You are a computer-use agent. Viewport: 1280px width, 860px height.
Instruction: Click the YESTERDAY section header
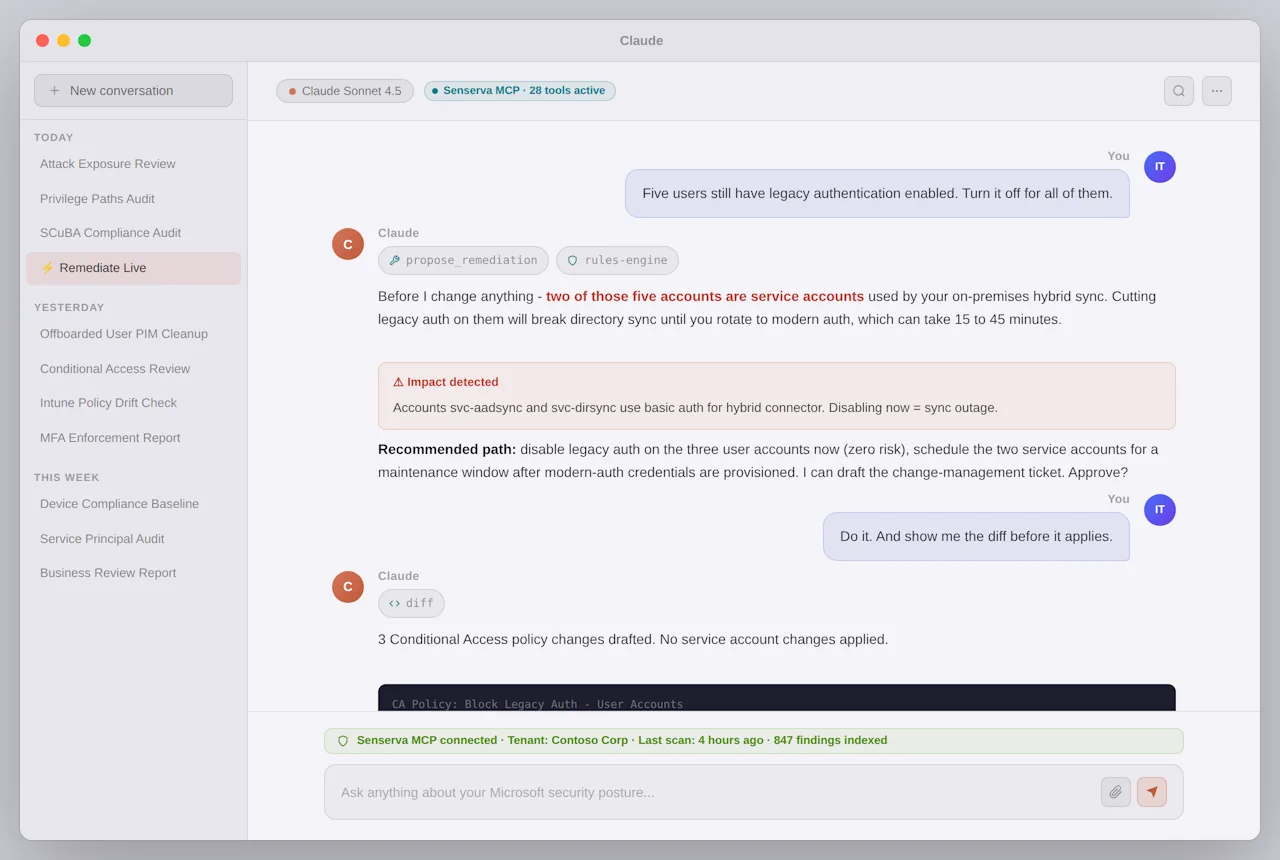(x=69, y=308)
